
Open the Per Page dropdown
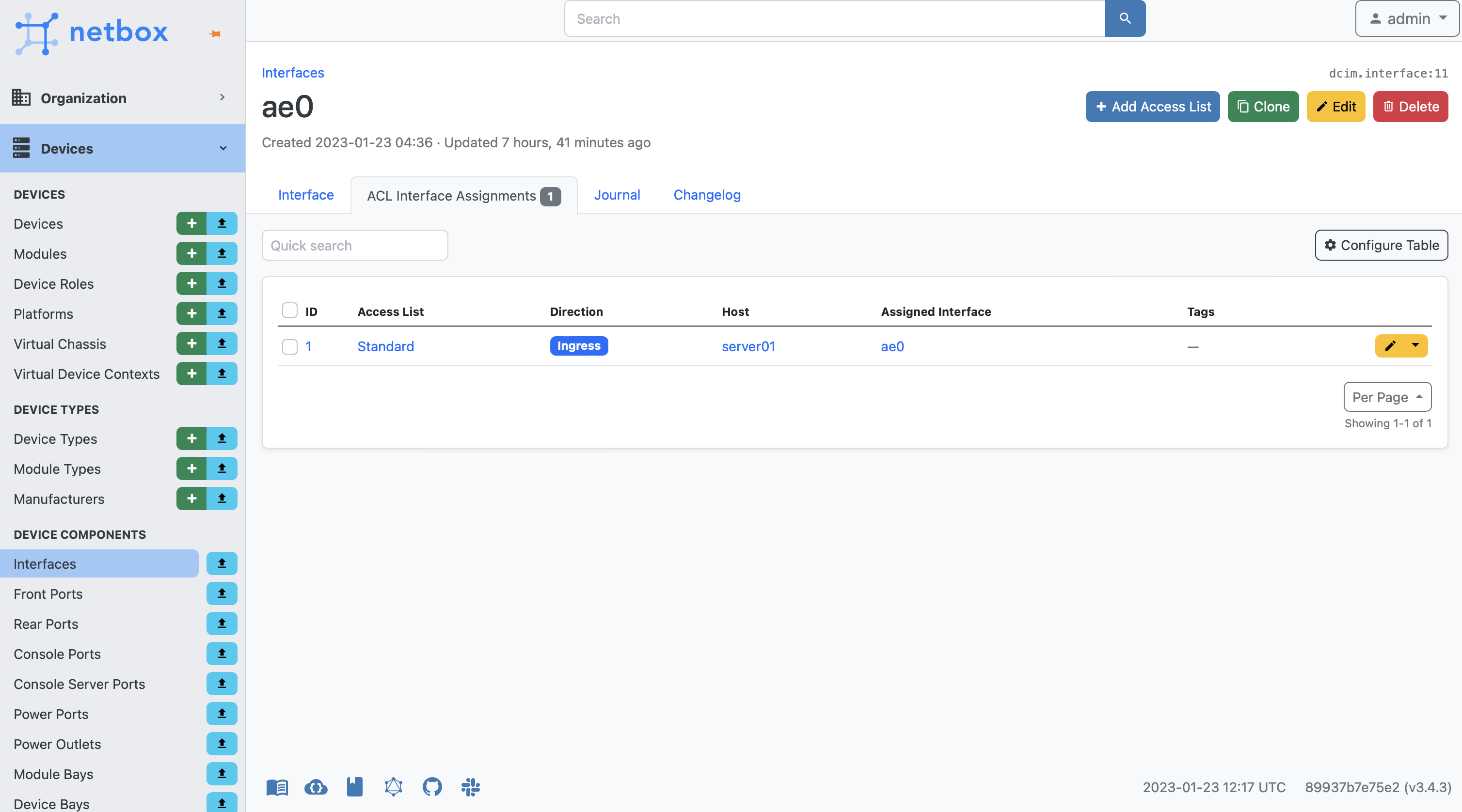tap(1386, 397)
